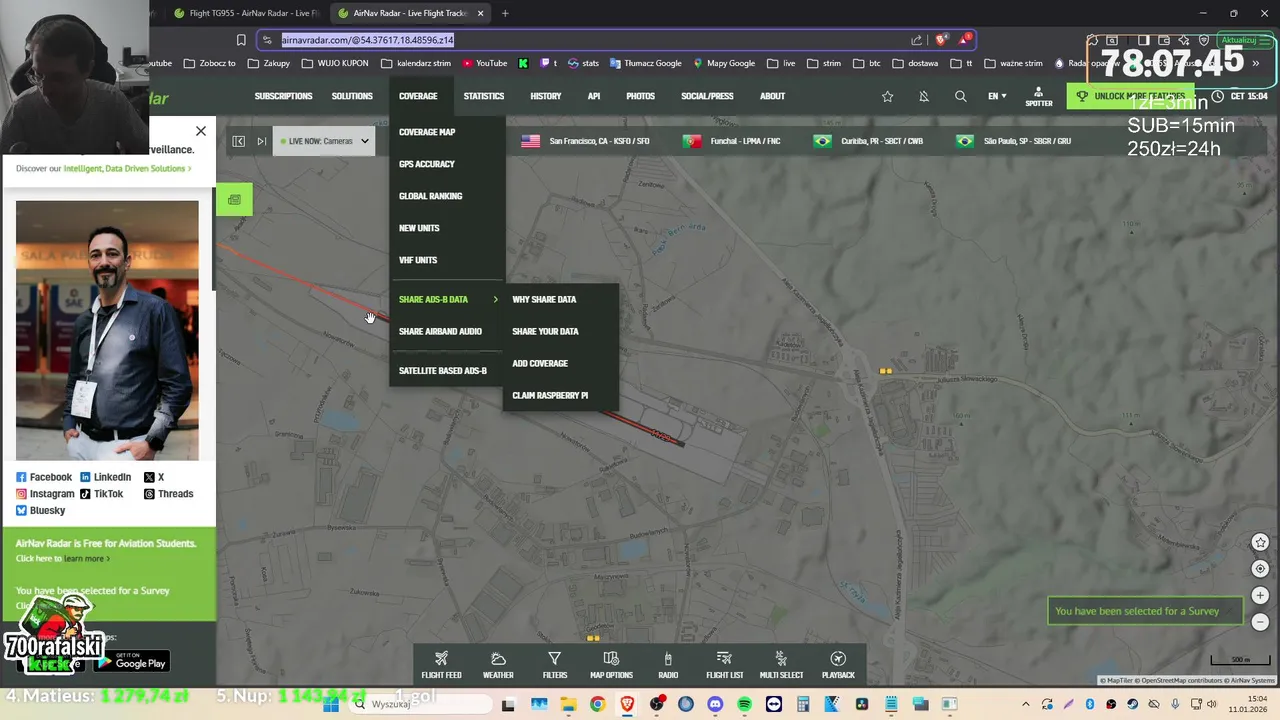This screenshot has height=720, width=1280.
Task: Open the API menu item
Action: (594, 96)
